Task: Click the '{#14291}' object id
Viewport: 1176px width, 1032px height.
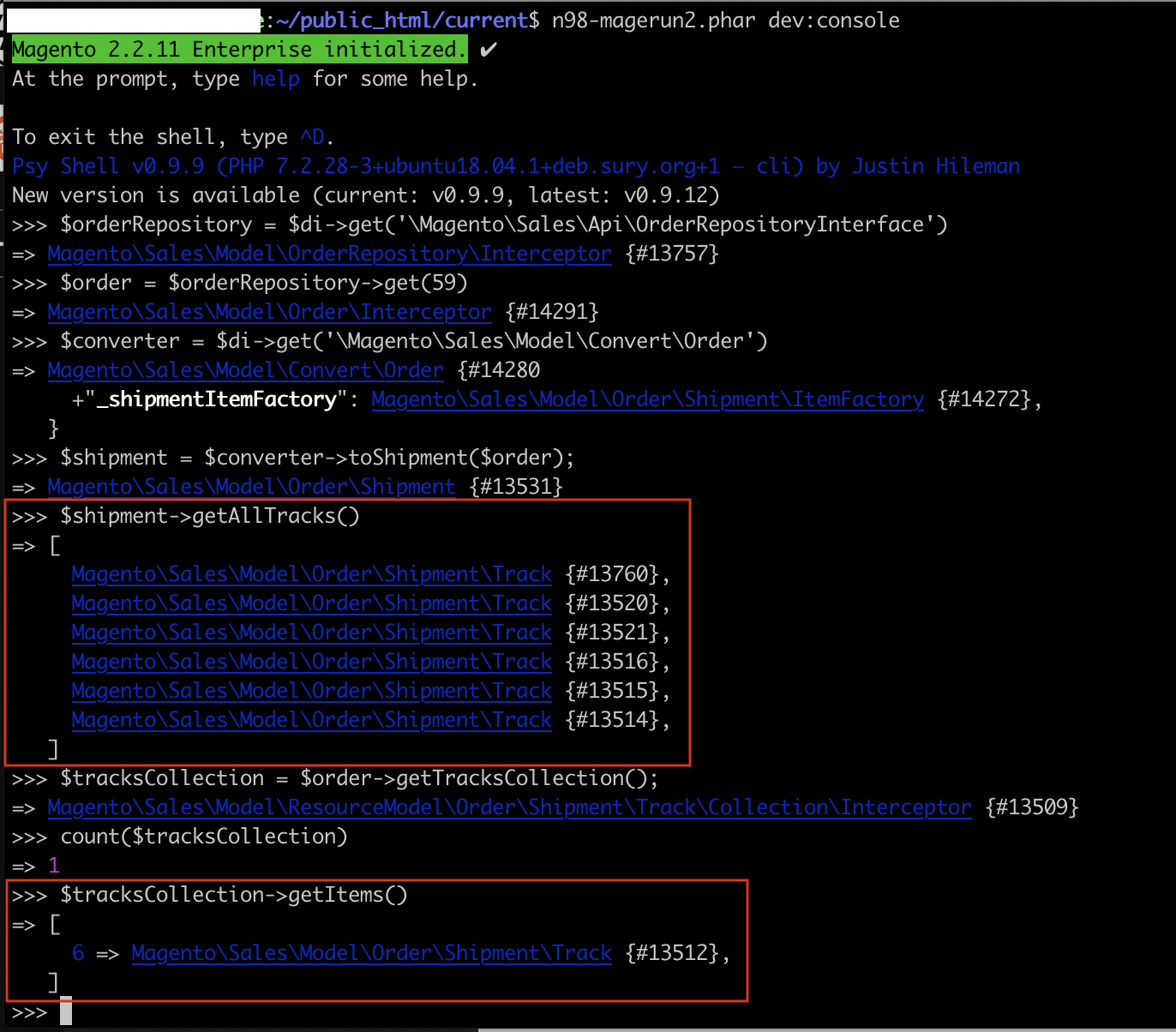Action: [553, 312]
